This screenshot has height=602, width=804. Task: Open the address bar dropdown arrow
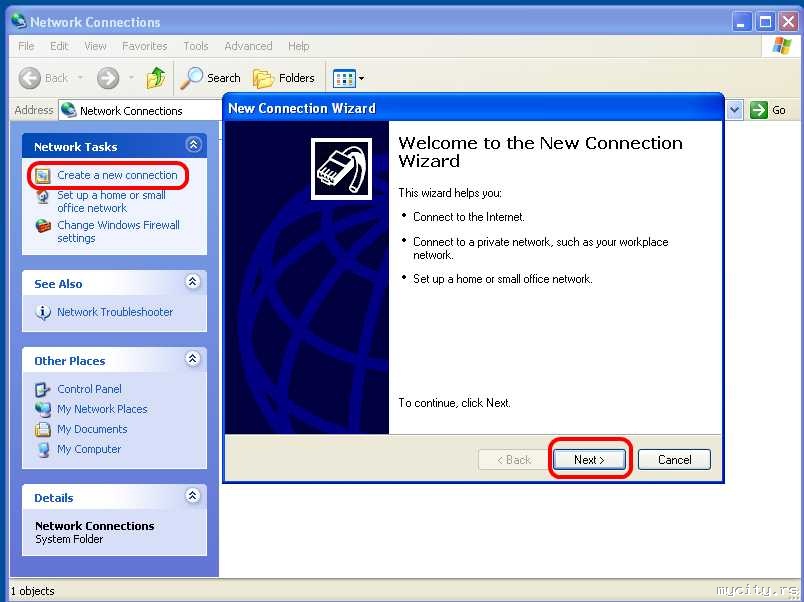point(735,110)
